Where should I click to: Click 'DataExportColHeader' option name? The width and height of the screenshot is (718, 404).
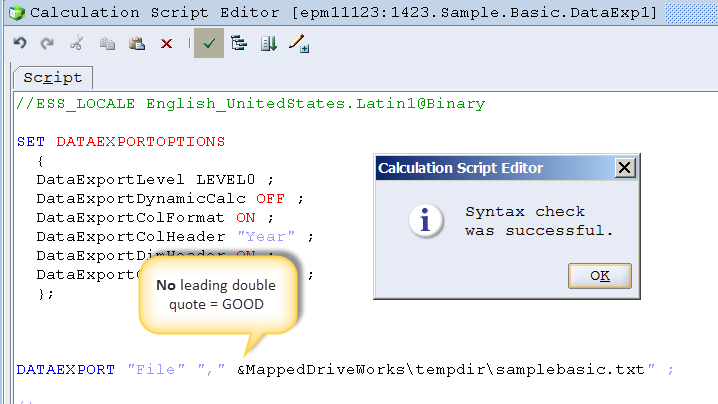[x=131, y=237]
